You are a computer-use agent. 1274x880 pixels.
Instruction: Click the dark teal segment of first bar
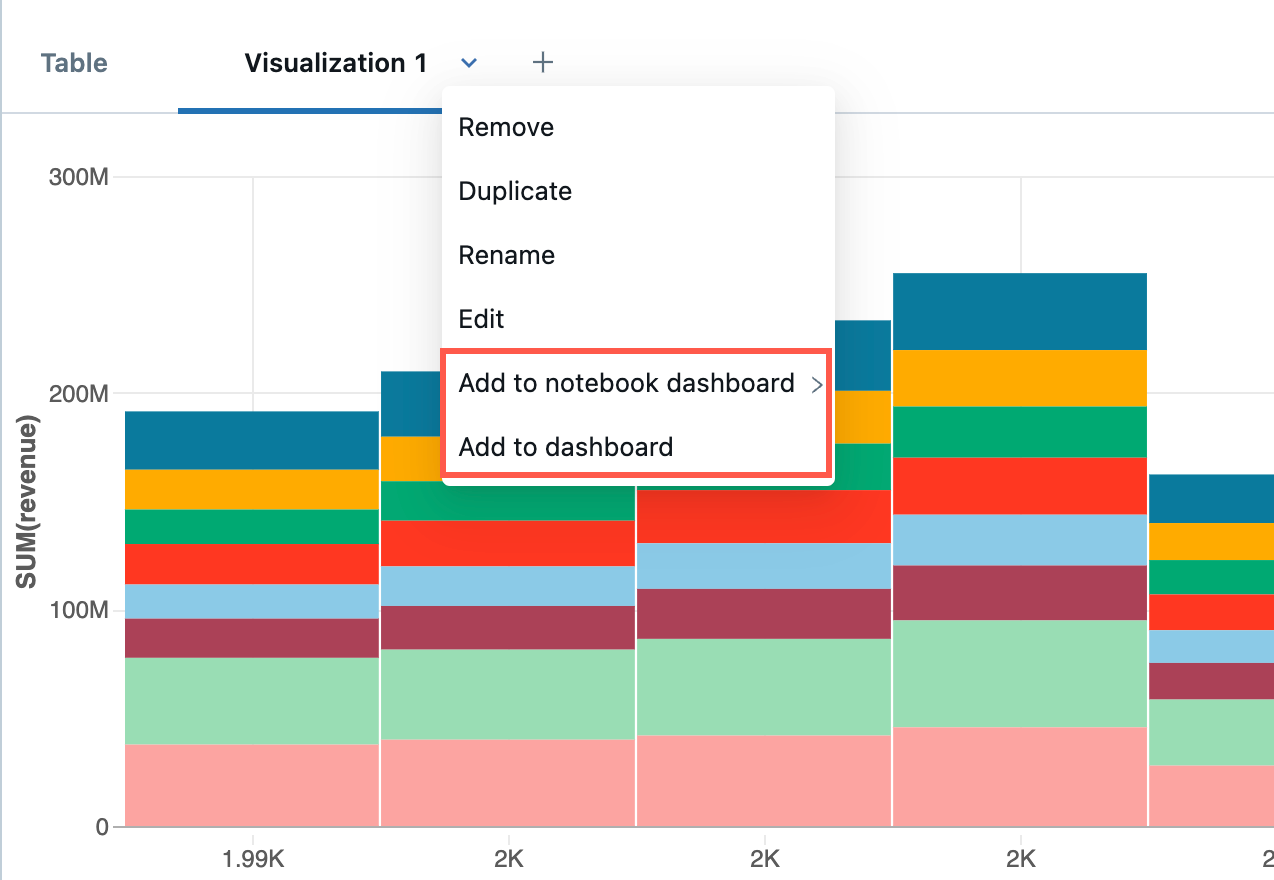coord(250,438)
